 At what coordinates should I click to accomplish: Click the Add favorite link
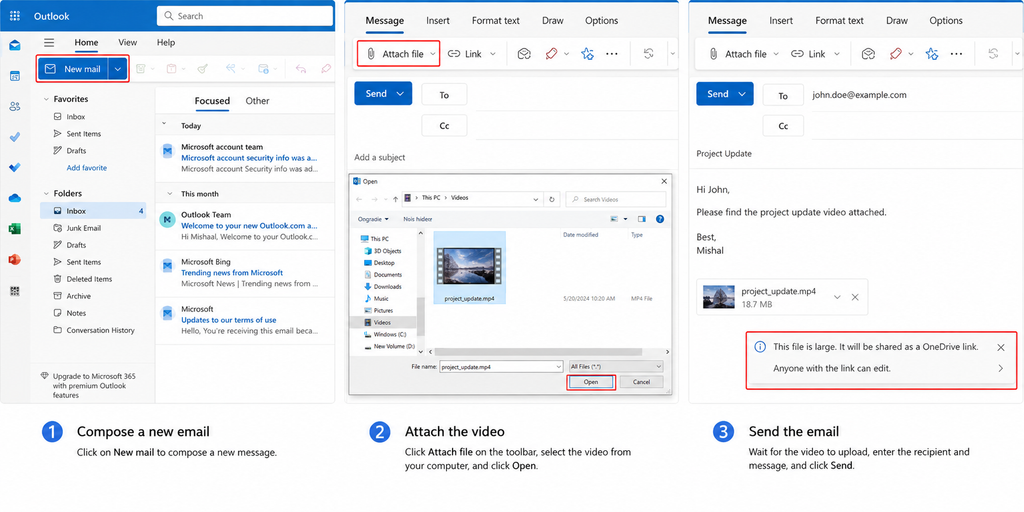[87, 168]
